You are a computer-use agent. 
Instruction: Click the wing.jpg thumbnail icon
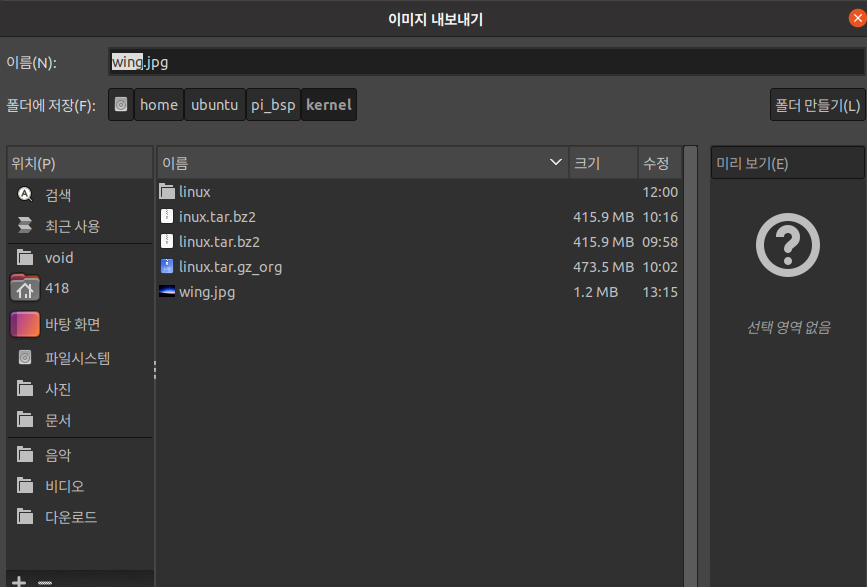pyautogui.click(x=167, y=291)
